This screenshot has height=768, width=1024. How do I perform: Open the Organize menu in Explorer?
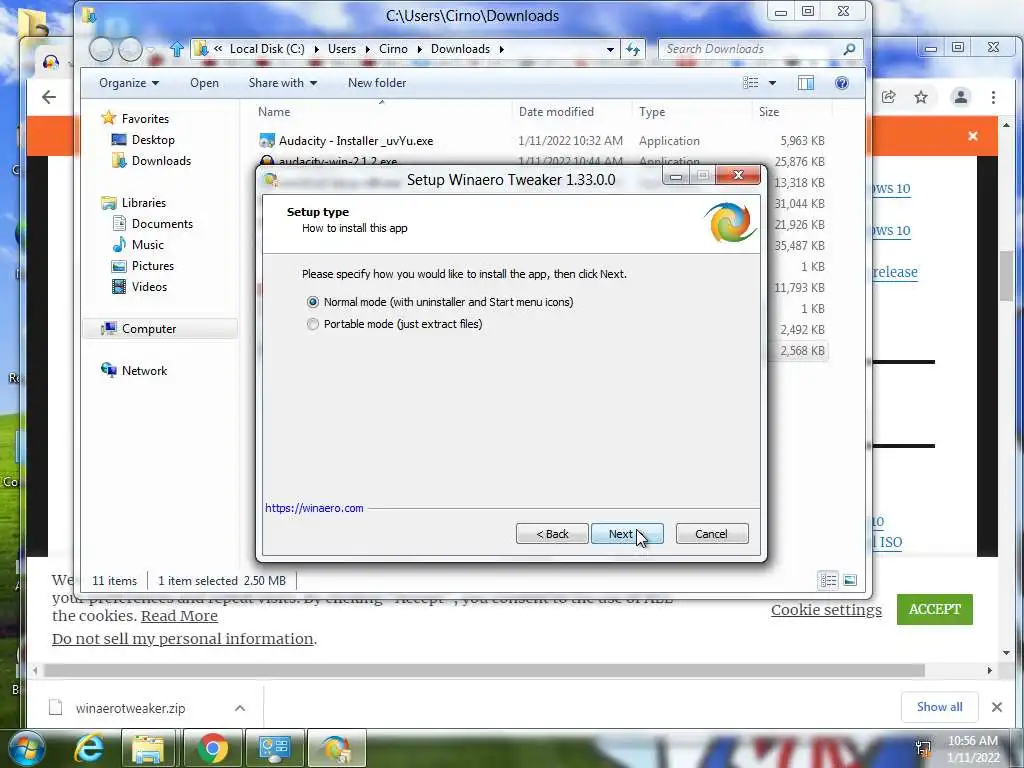tap(129, 83)
